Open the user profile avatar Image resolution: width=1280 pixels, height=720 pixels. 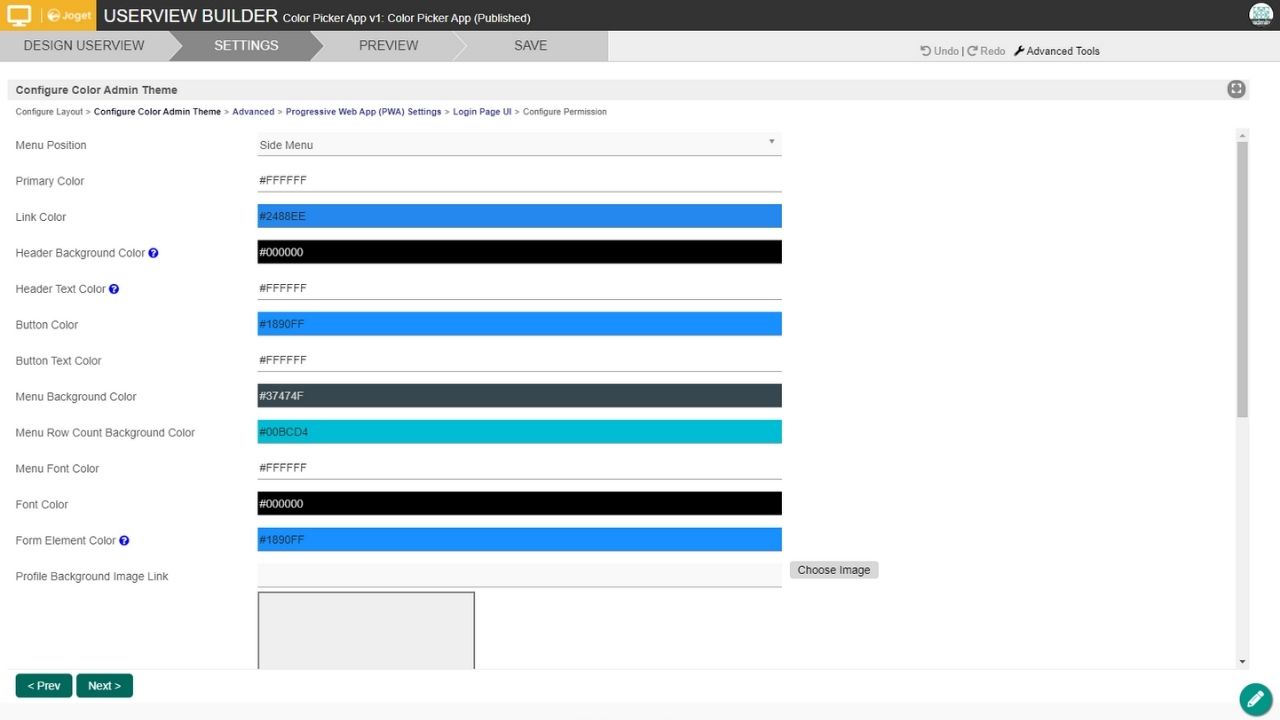(1260, 15)
